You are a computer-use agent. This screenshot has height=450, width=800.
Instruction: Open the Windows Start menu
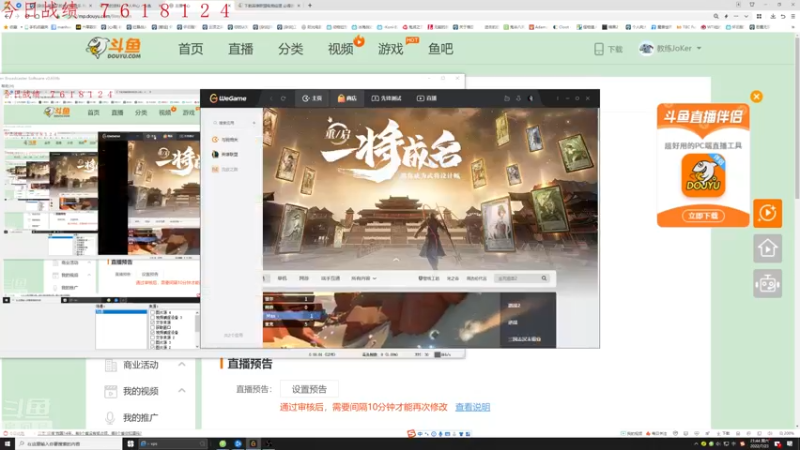point(7,444)
